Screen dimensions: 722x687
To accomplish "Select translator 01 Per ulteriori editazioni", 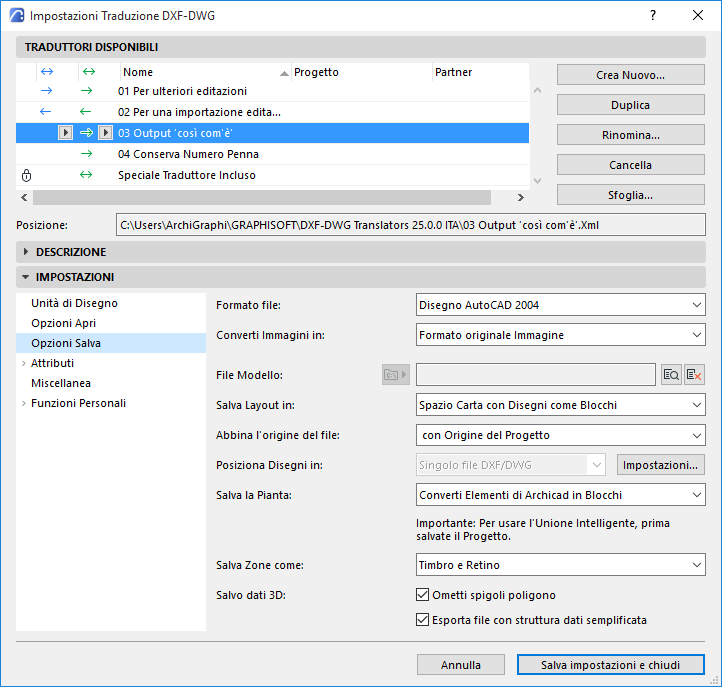I will click(x=272, y=91).
